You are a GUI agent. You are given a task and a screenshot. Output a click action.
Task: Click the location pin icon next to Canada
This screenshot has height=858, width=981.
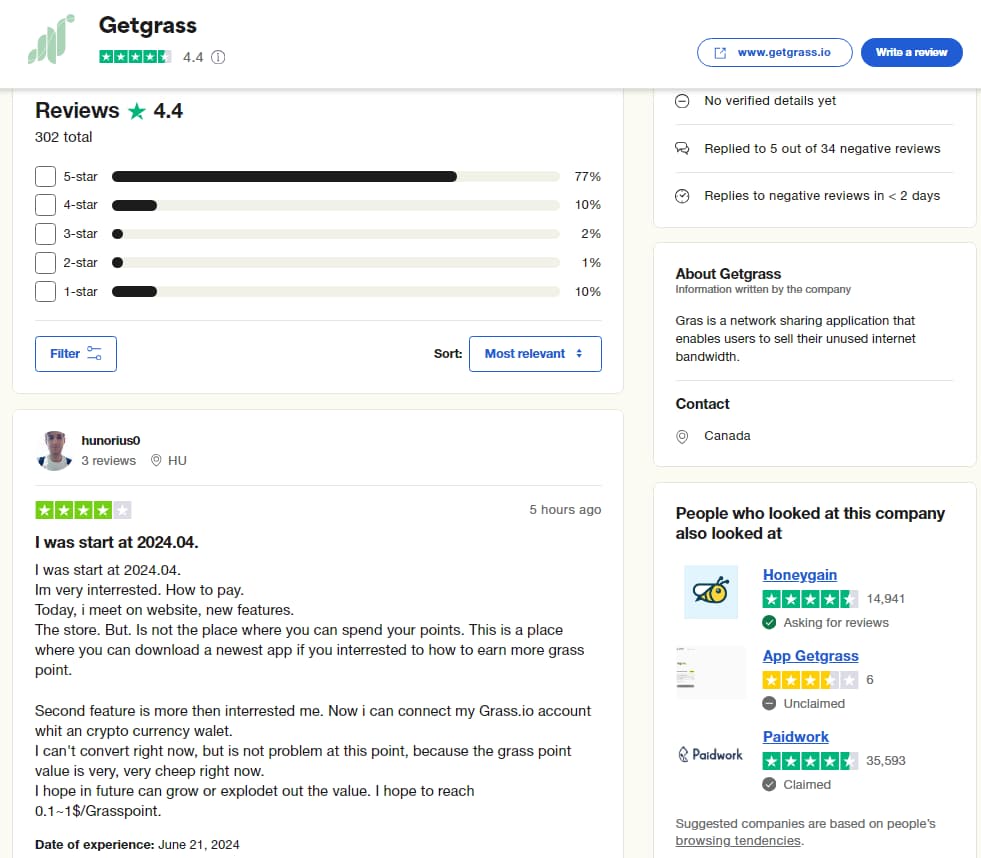(683, 436)
